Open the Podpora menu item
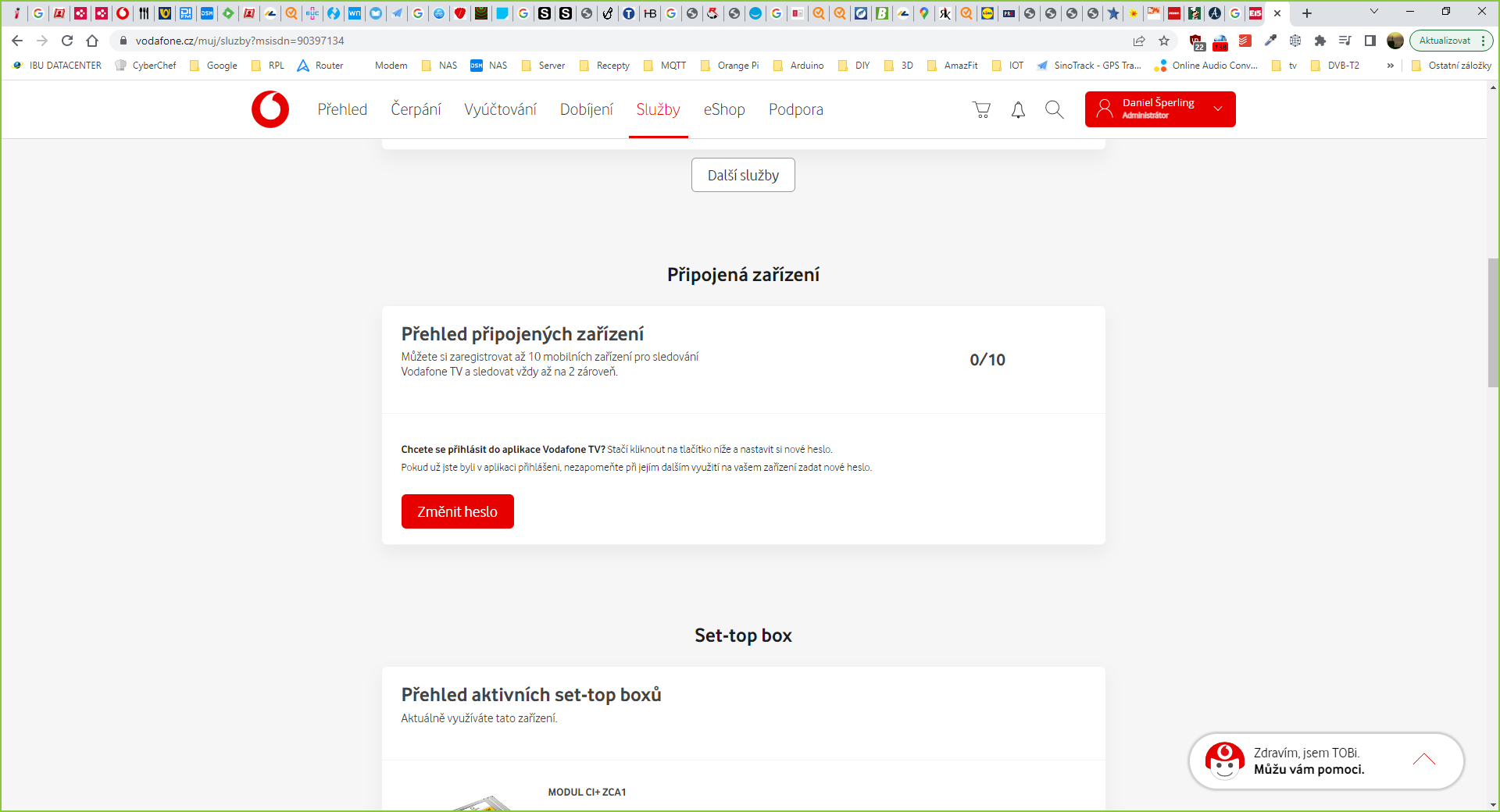The image size is (1500, 812). click(796, 109)
